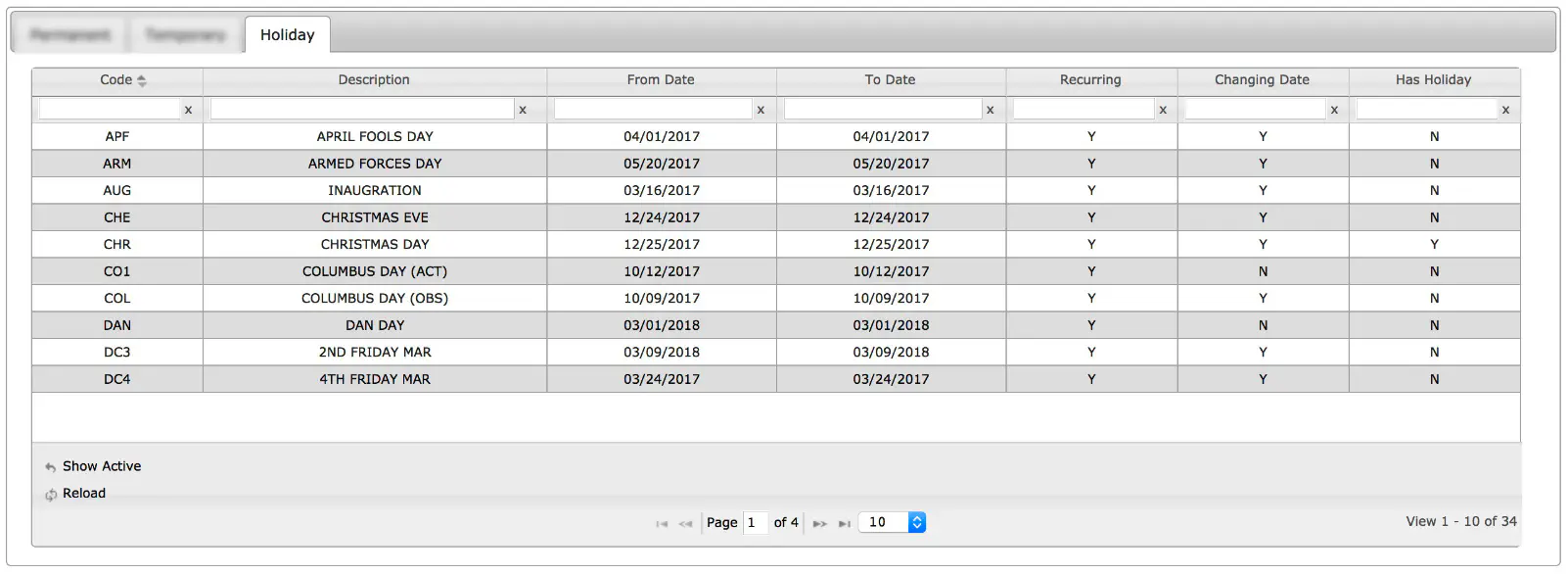Focus the Description filter input field
The width and height of the screenshot is (1568, 574).
[x=362, y=109]
